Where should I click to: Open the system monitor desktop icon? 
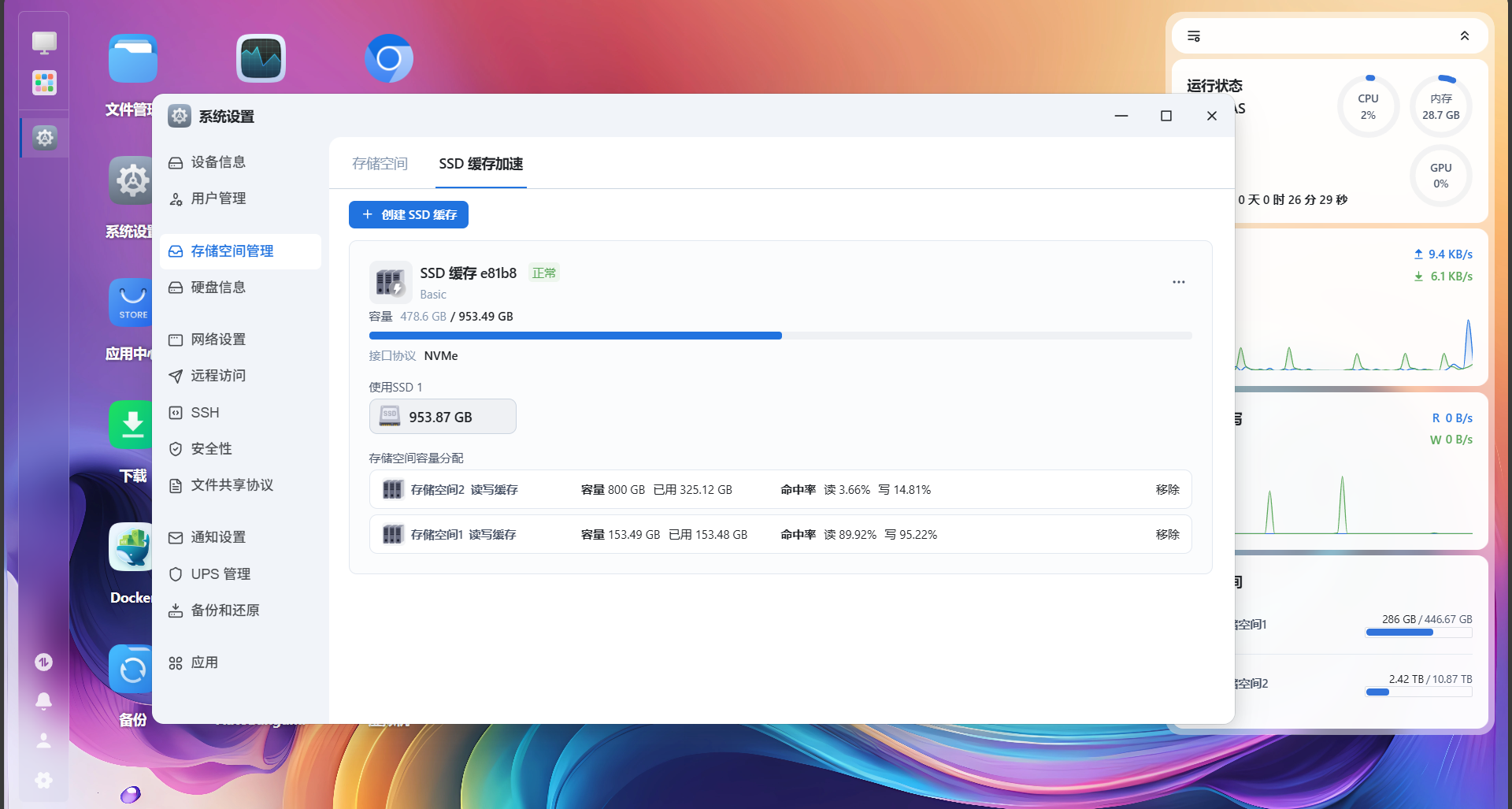tap(261, 58)
